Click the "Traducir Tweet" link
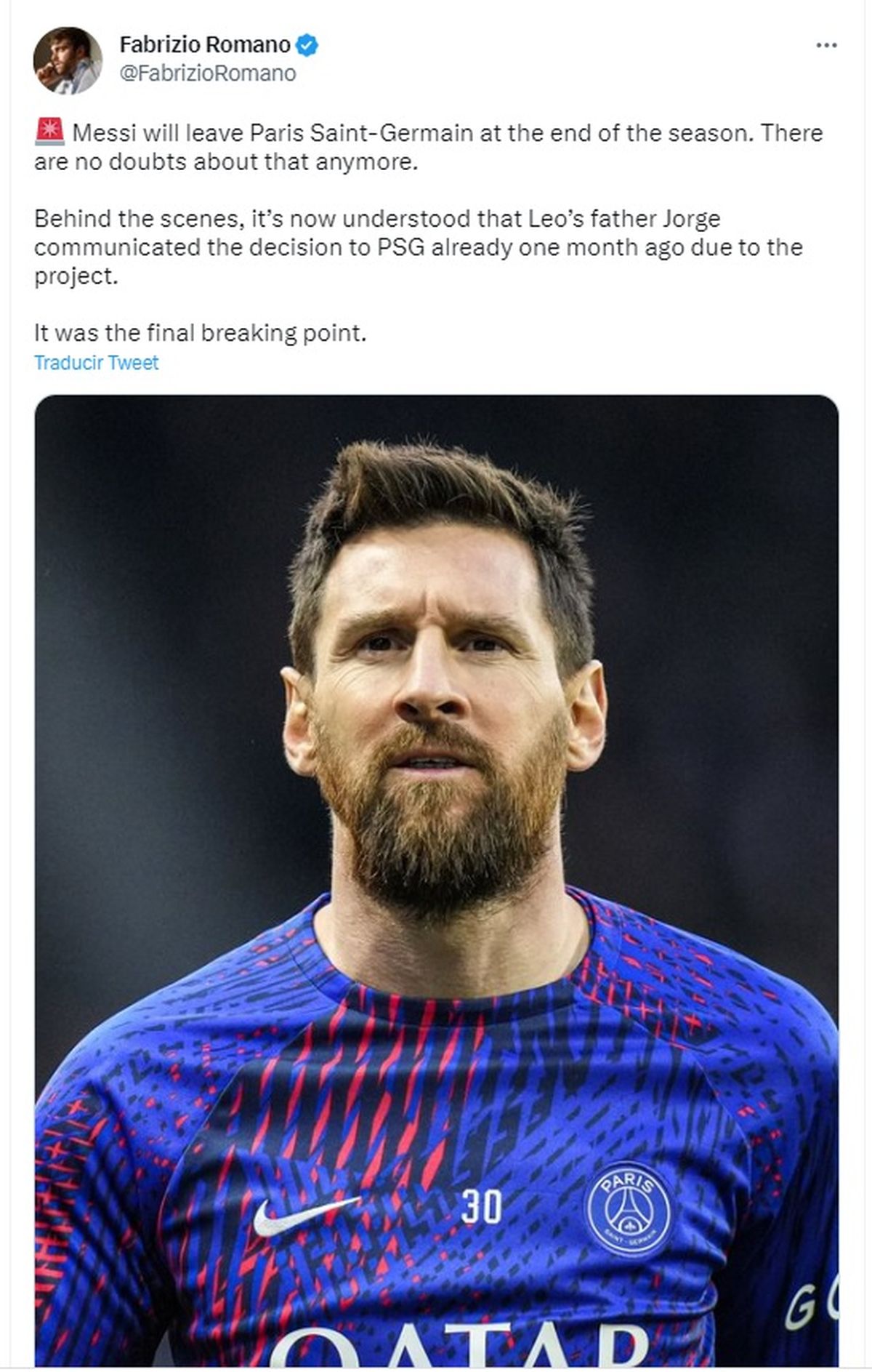This screenshot has width=872, height=1372. coord(96,363)
